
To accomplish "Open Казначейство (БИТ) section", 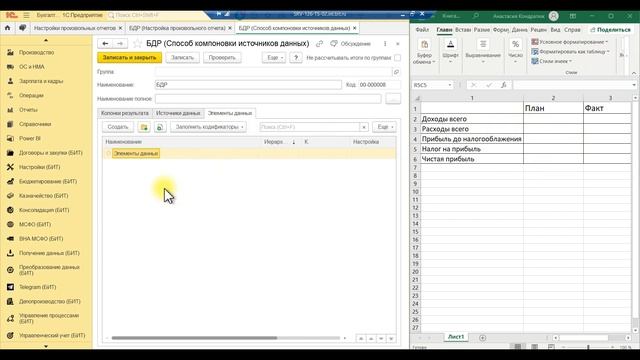I will click(43, 196).
